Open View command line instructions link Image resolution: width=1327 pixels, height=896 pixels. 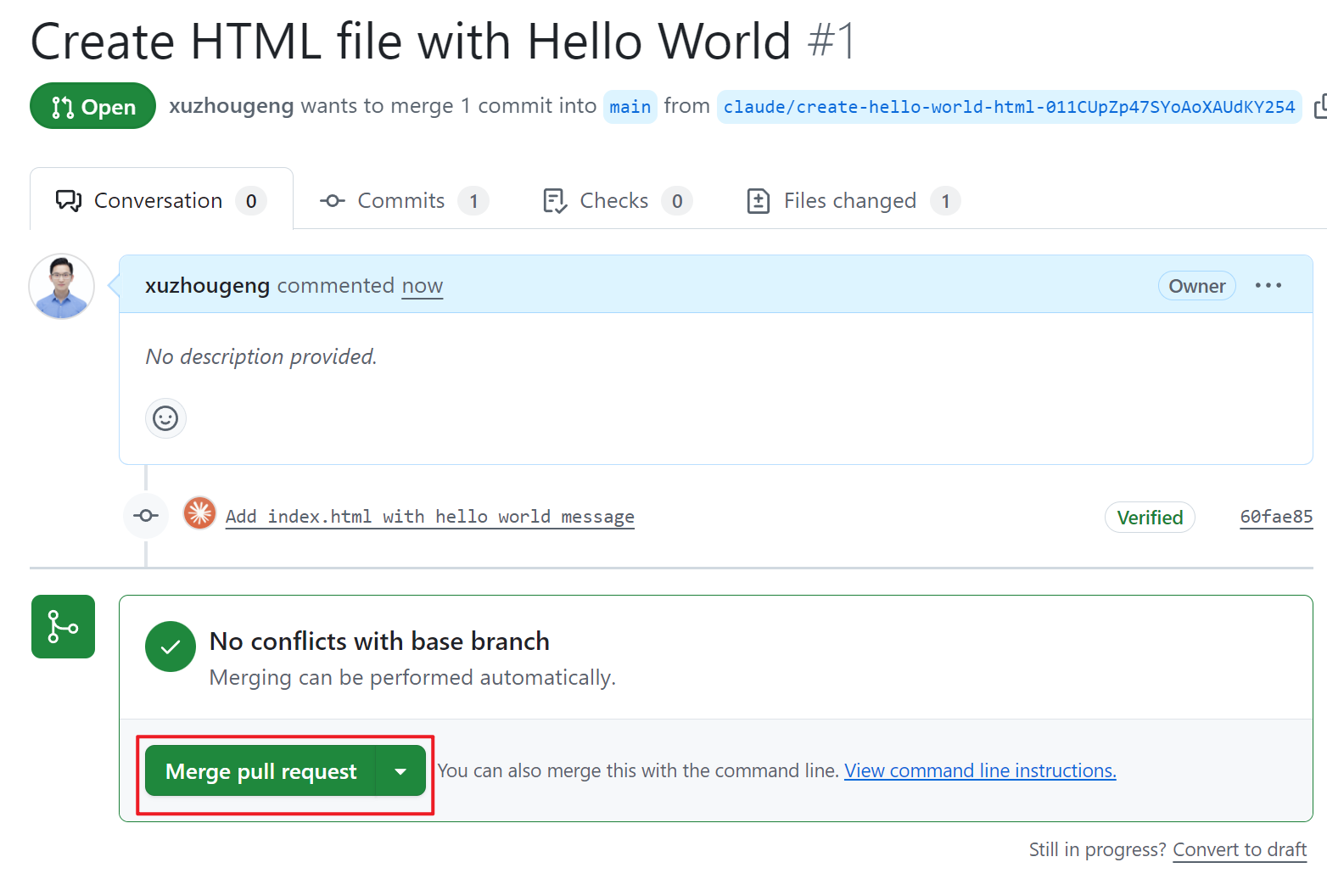[x=979, y=771]
